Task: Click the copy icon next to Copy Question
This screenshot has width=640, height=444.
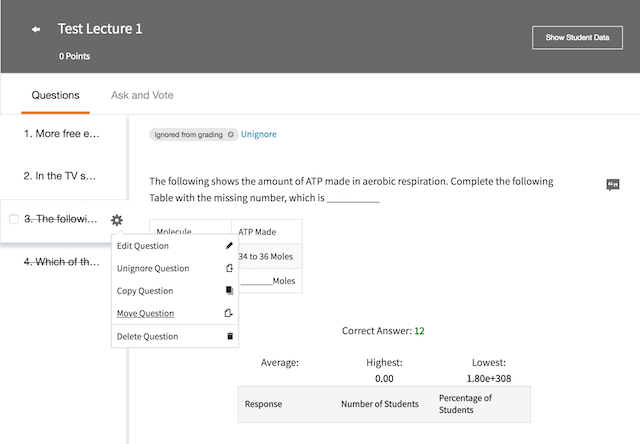Action: 229,291
